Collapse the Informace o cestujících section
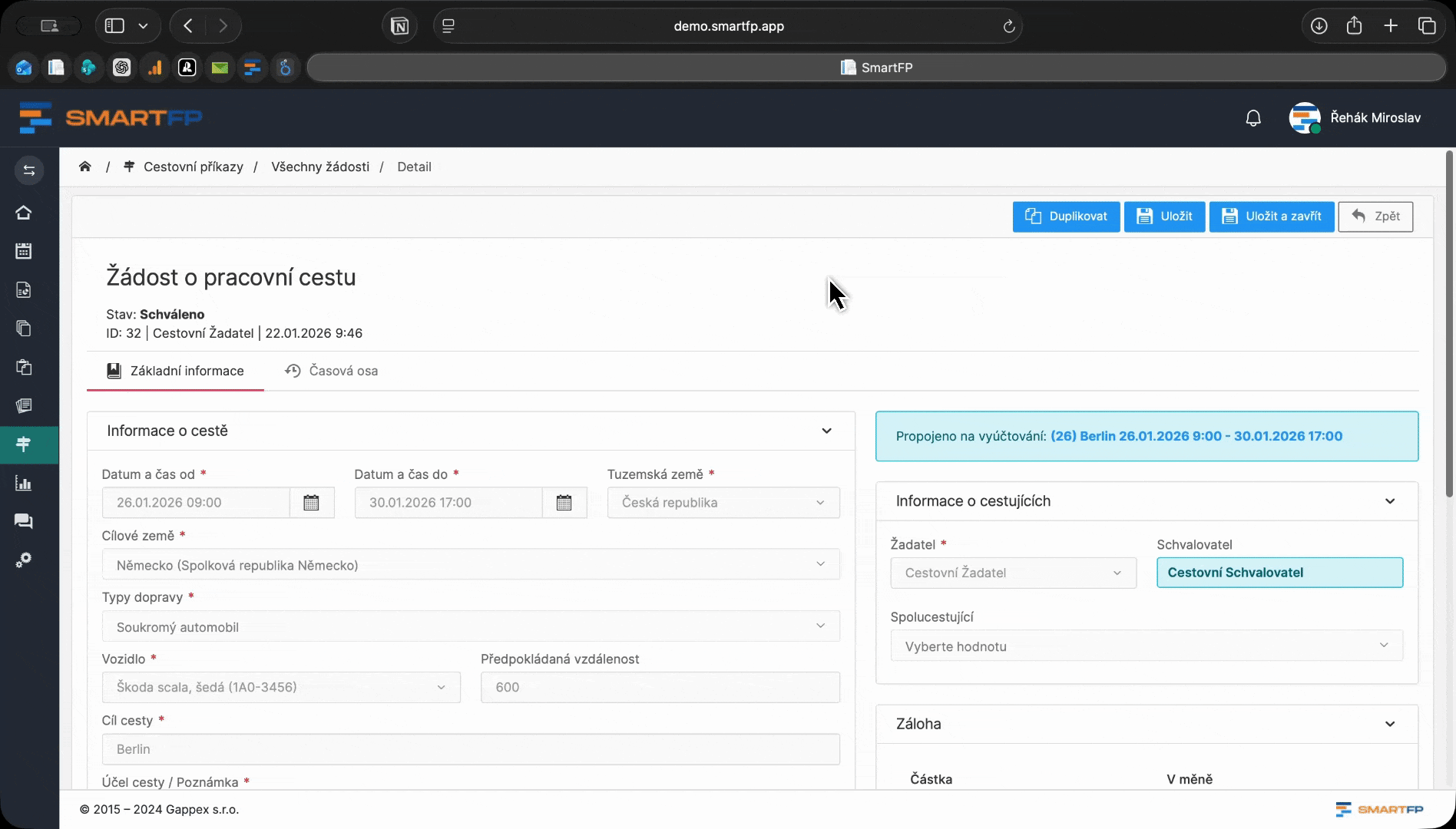This screenshot has height=829, width=1456. 1389,501
